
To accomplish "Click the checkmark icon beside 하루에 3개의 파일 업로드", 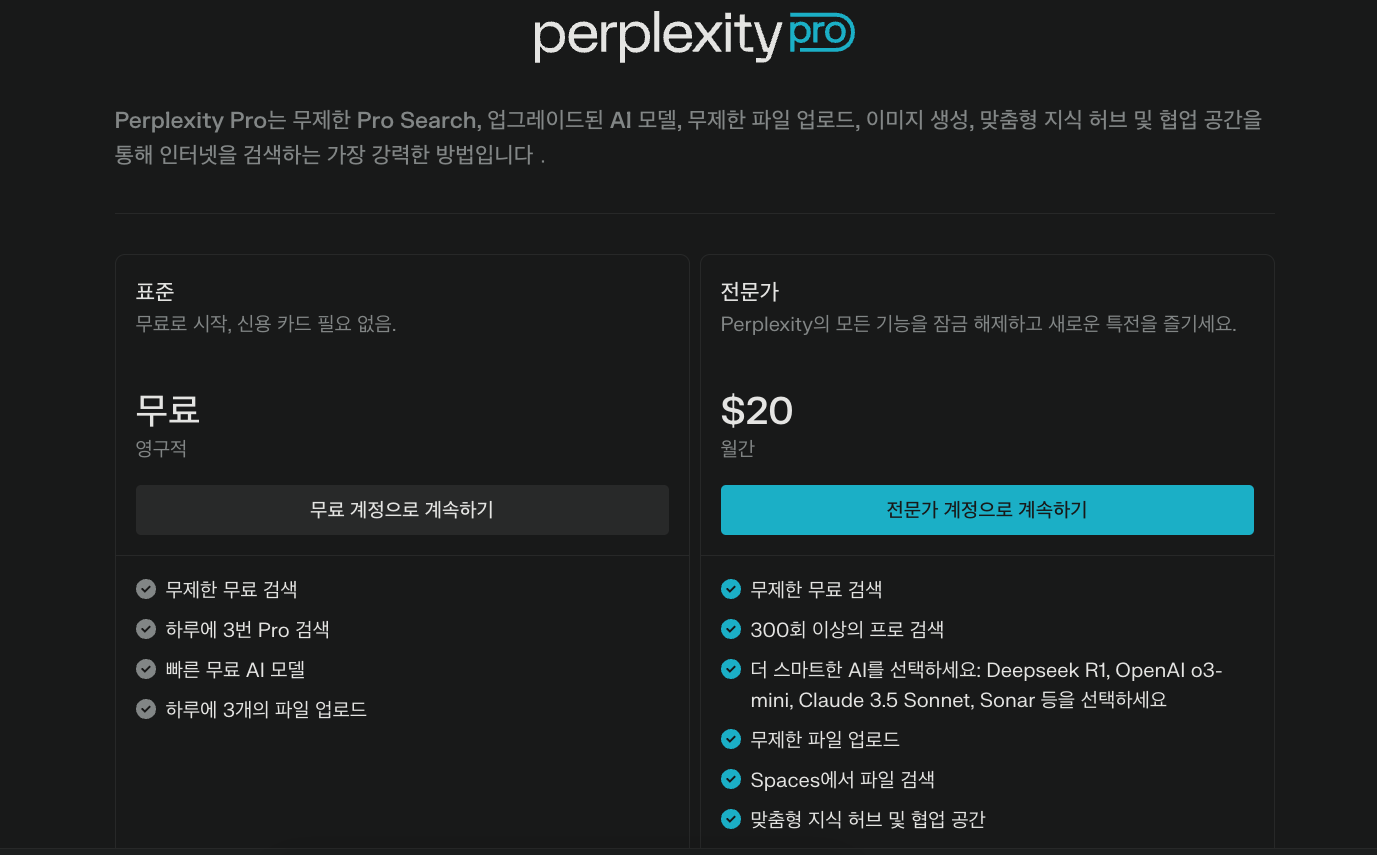I will [146, 709].
